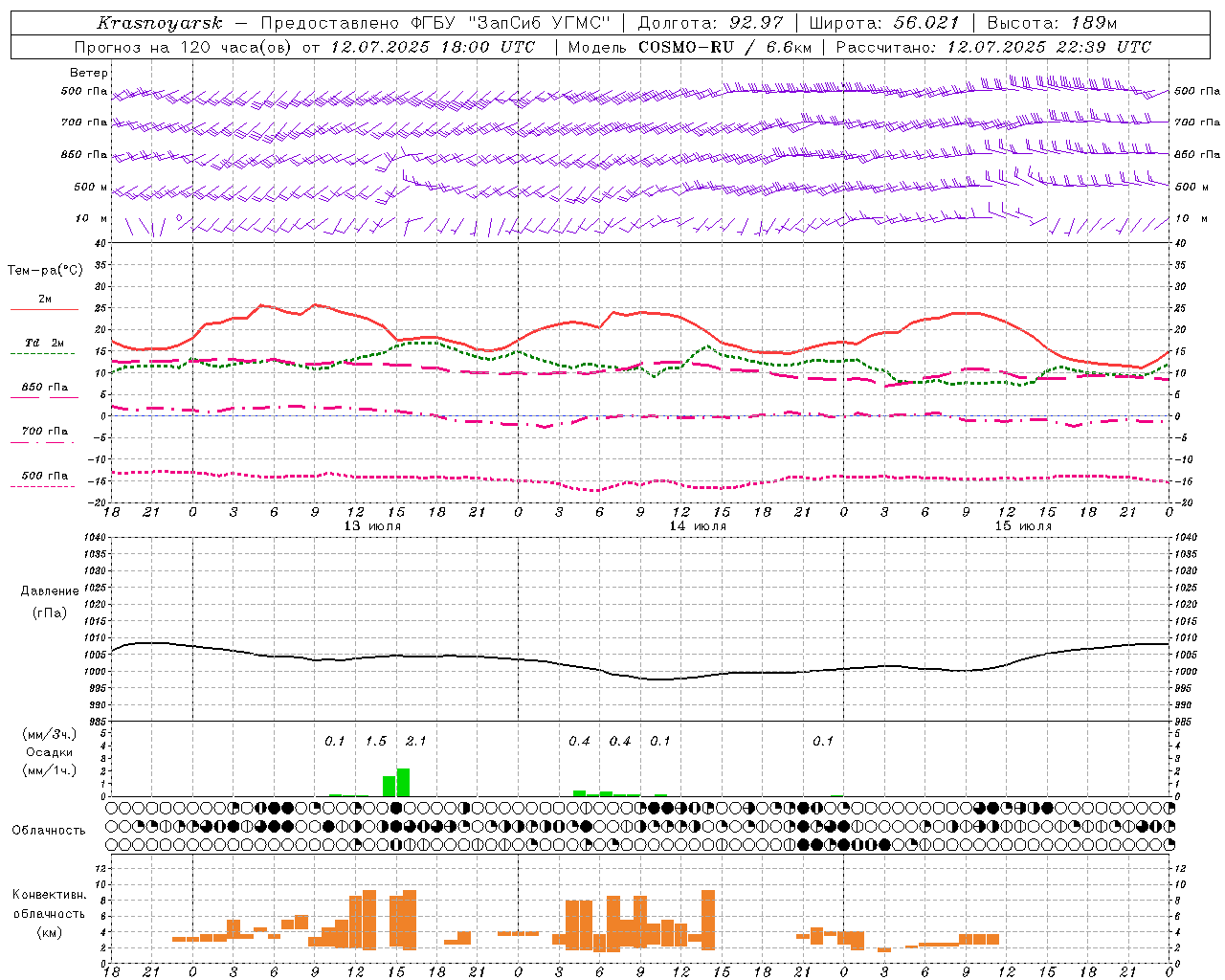Click the "Давление" pressure panel label
Screen dimensions: 1225x980
pyautogui.click(x=50, y=591)
